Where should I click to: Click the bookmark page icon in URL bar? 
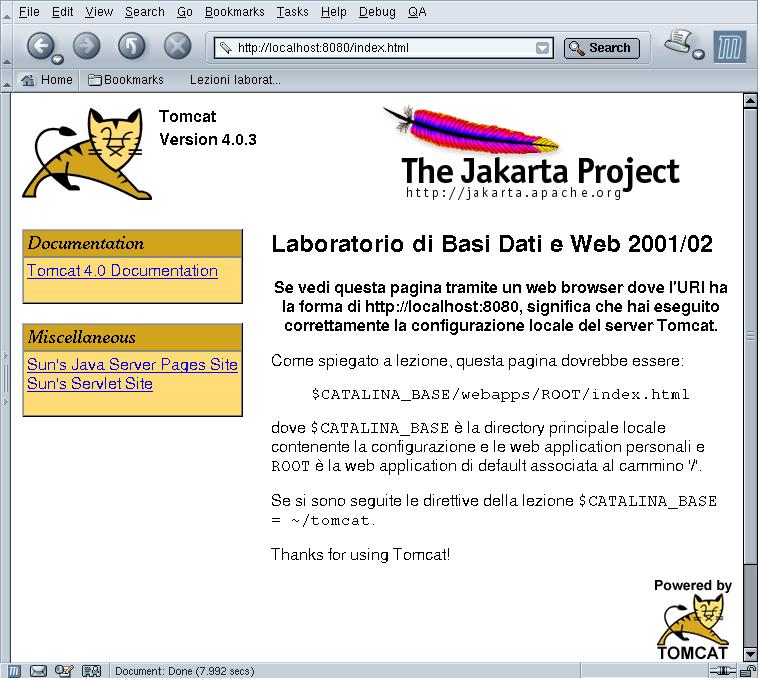[x=225, y=47]
